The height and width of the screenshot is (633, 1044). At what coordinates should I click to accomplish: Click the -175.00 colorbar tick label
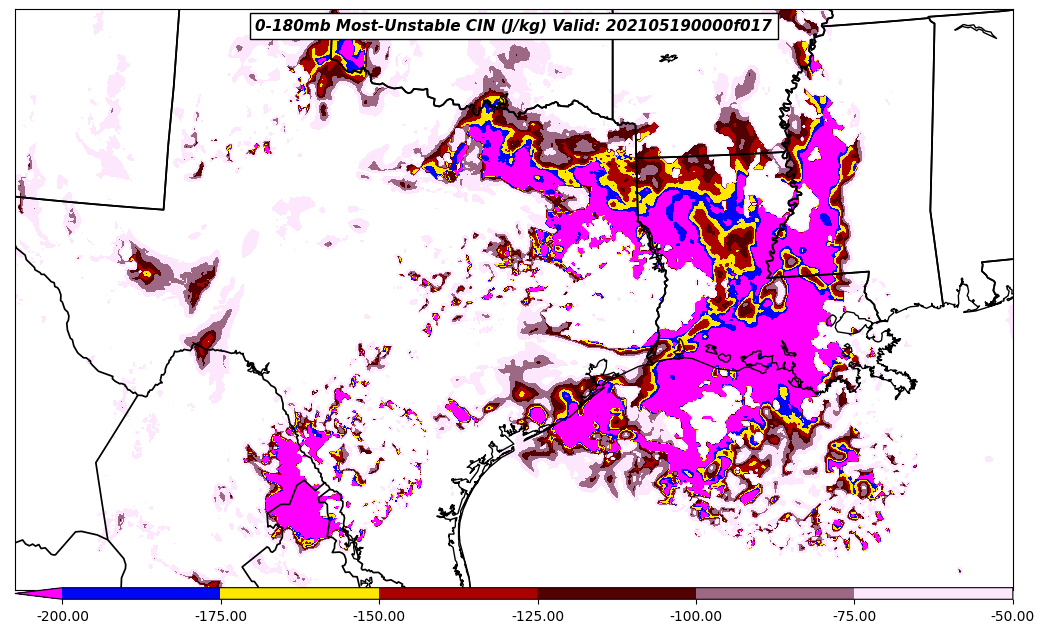click(220, 616)
